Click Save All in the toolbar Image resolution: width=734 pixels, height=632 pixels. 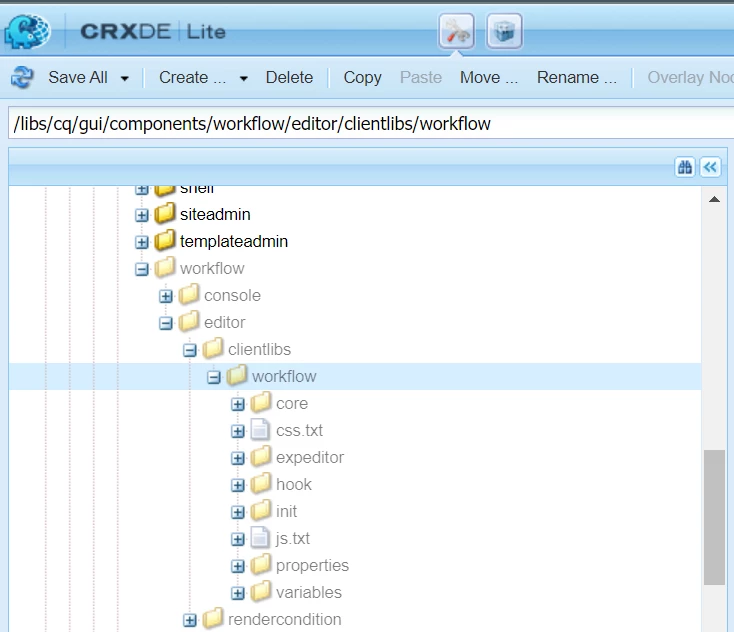point(78,77)
